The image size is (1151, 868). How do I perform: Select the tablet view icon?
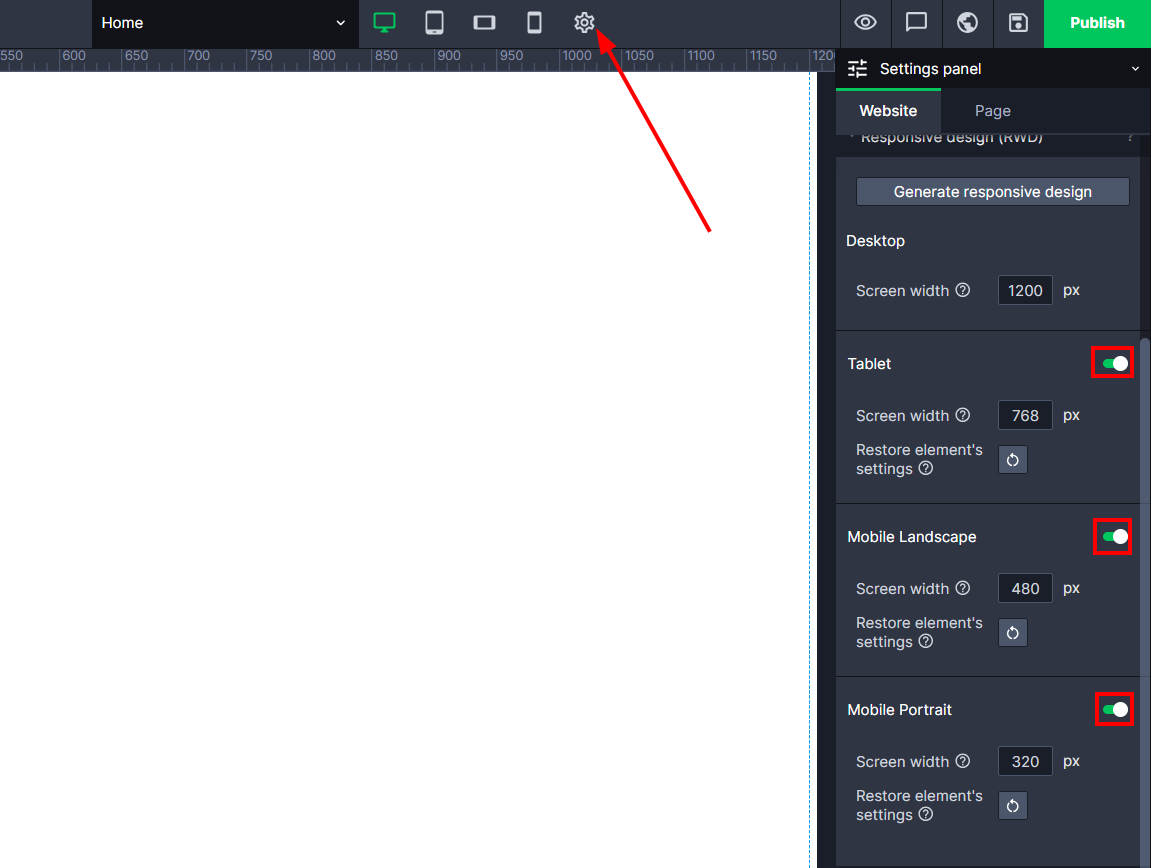(x=434, y=23)
